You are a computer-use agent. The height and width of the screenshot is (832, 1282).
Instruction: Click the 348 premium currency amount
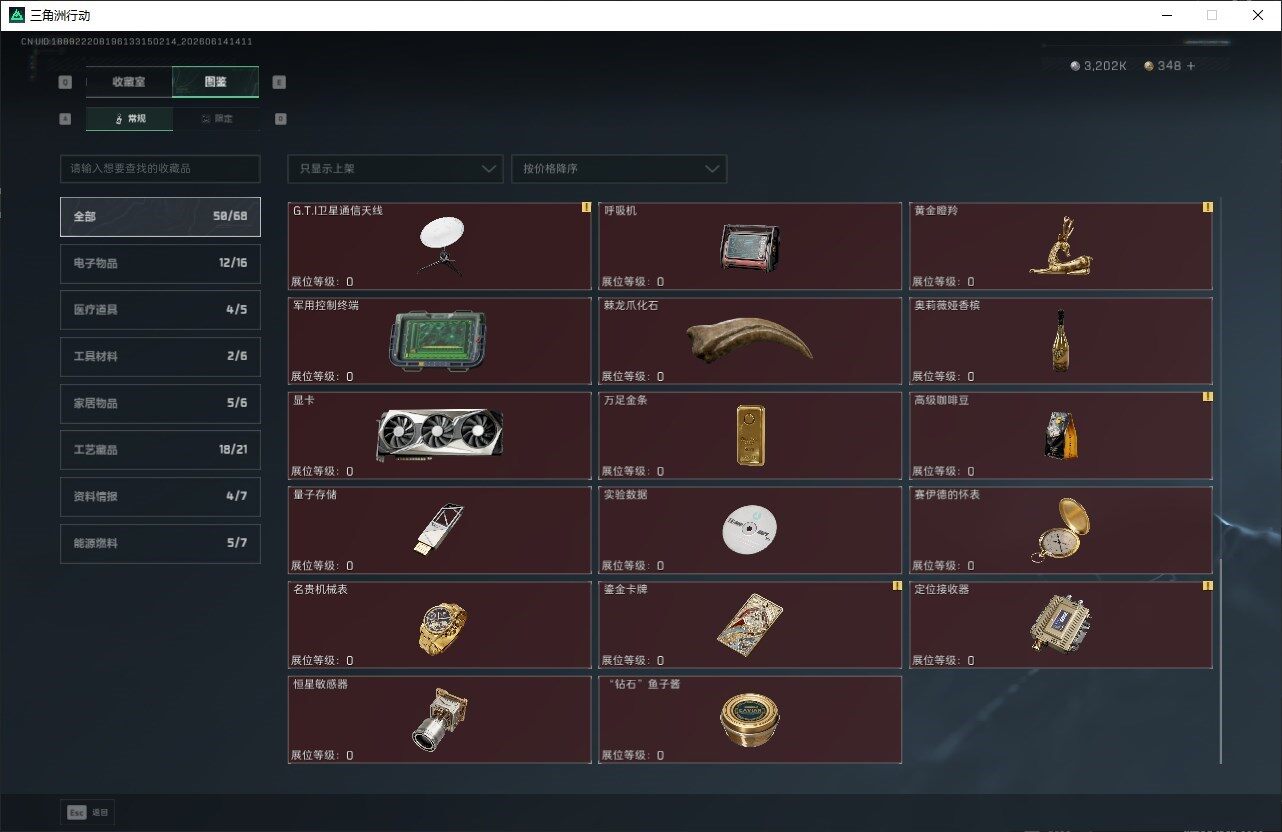(1169, 66)
